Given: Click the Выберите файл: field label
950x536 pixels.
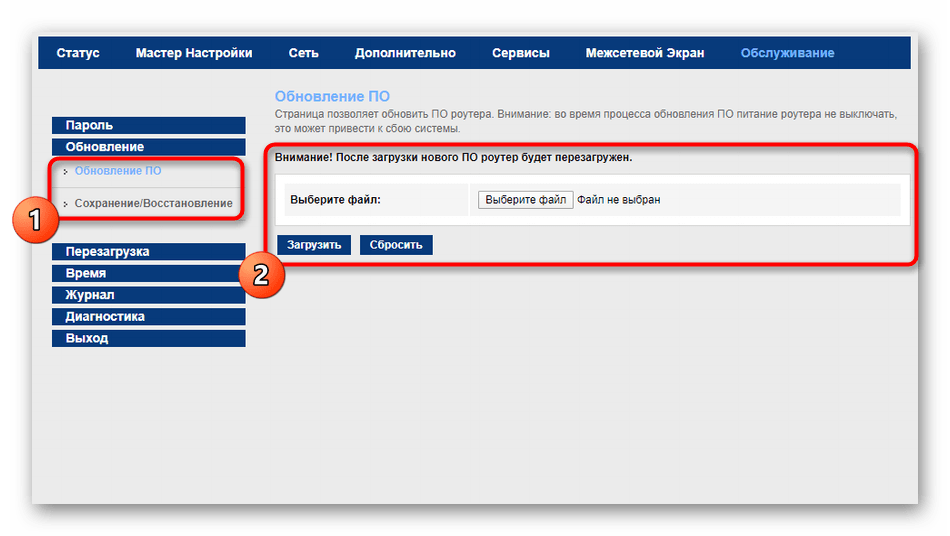Looking at the screenshot, I should [335, 200].
